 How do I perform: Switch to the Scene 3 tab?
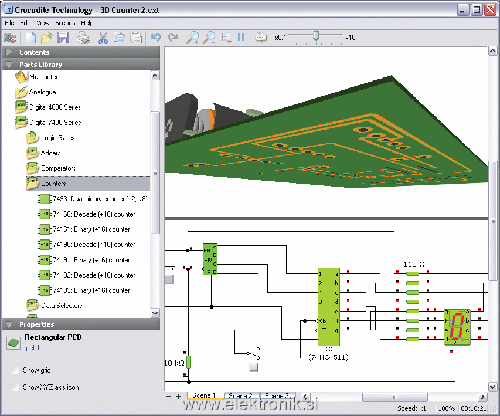[x=278, y=396]
